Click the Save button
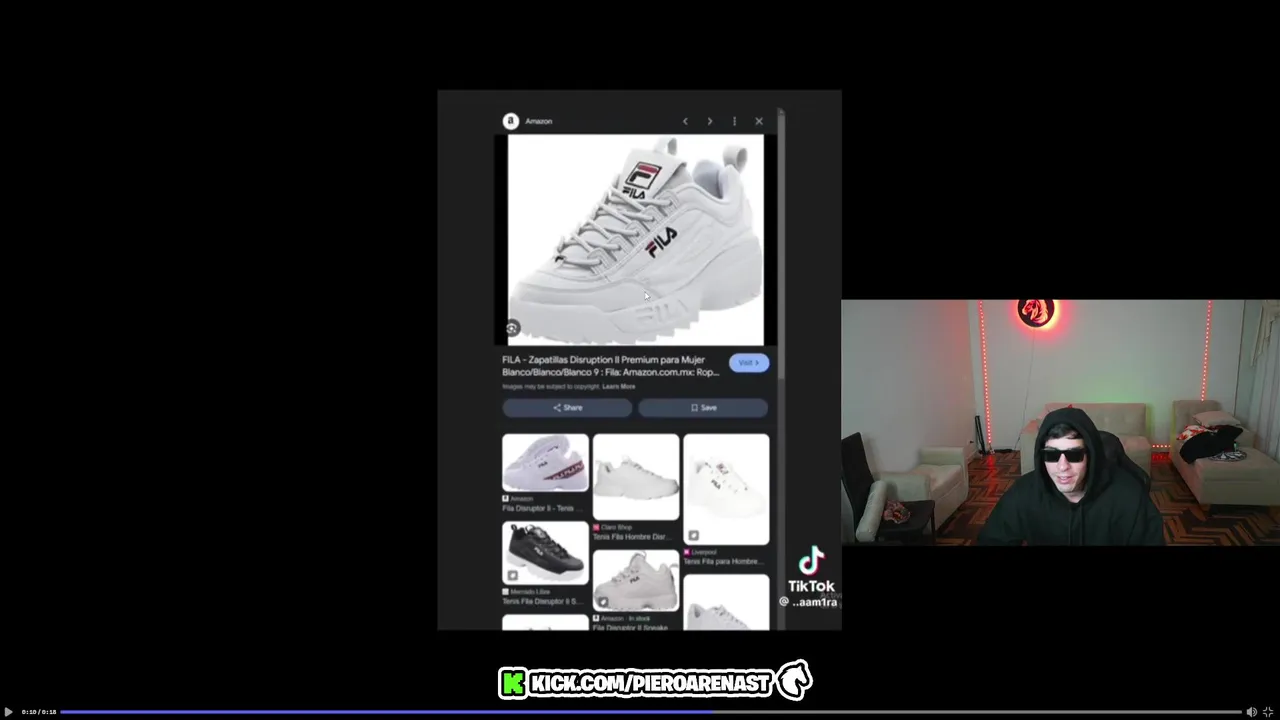 (x=703, y=407)
